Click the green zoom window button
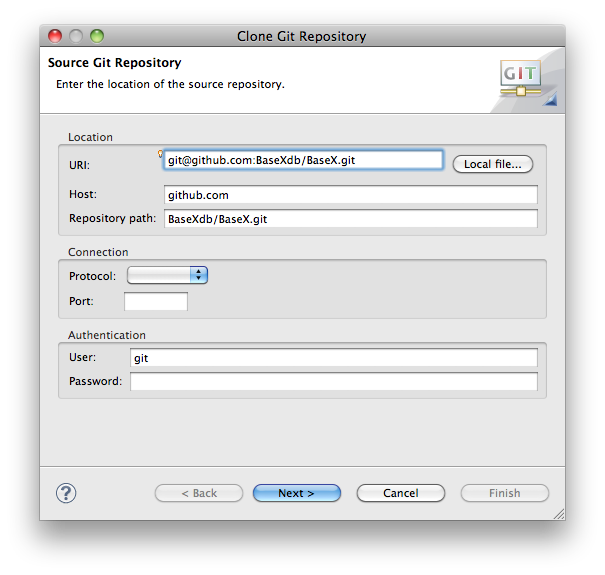This screenshot has width=605, height=575. tap(97, 36)
